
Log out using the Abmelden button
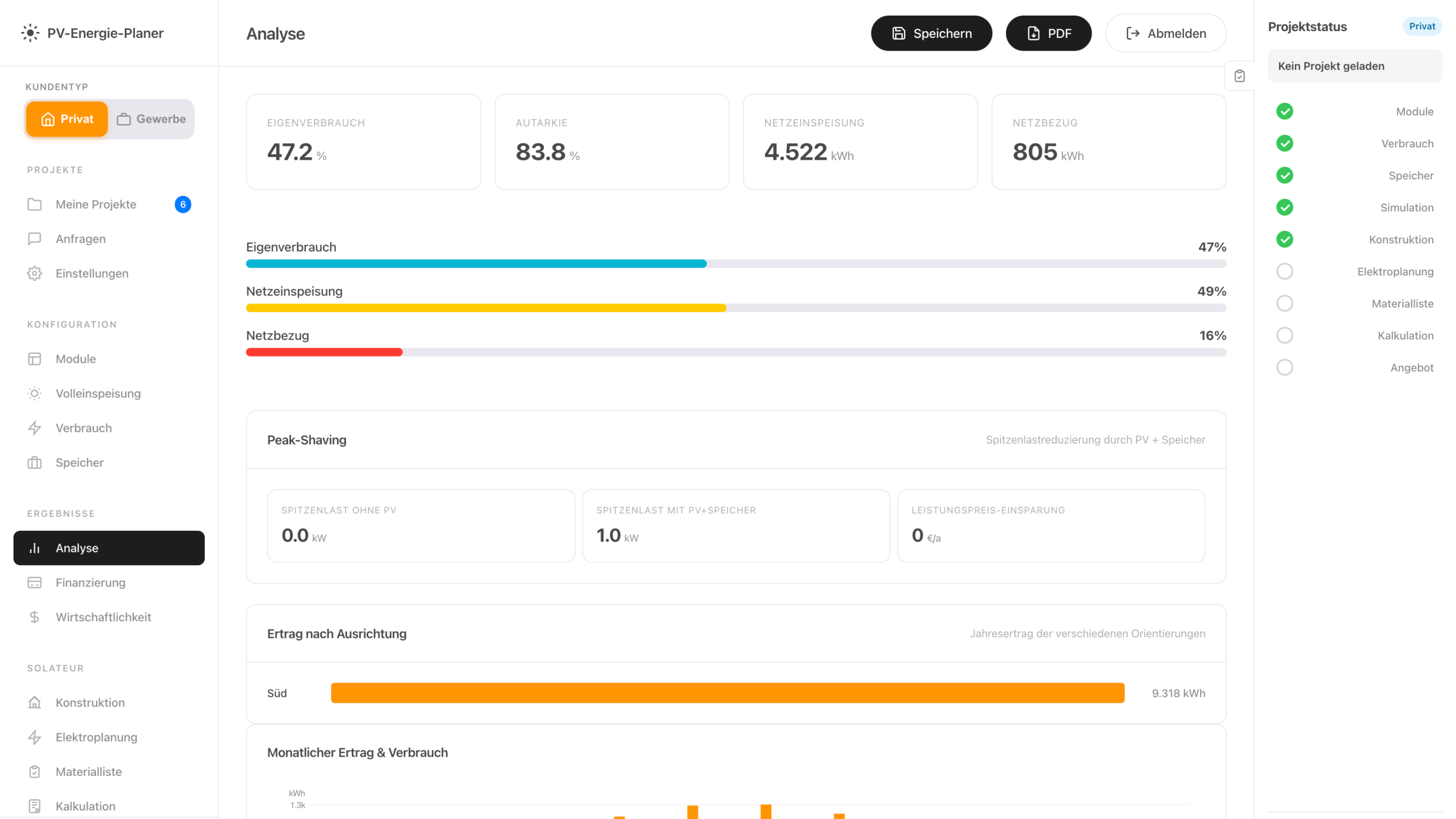point(1166,33)
